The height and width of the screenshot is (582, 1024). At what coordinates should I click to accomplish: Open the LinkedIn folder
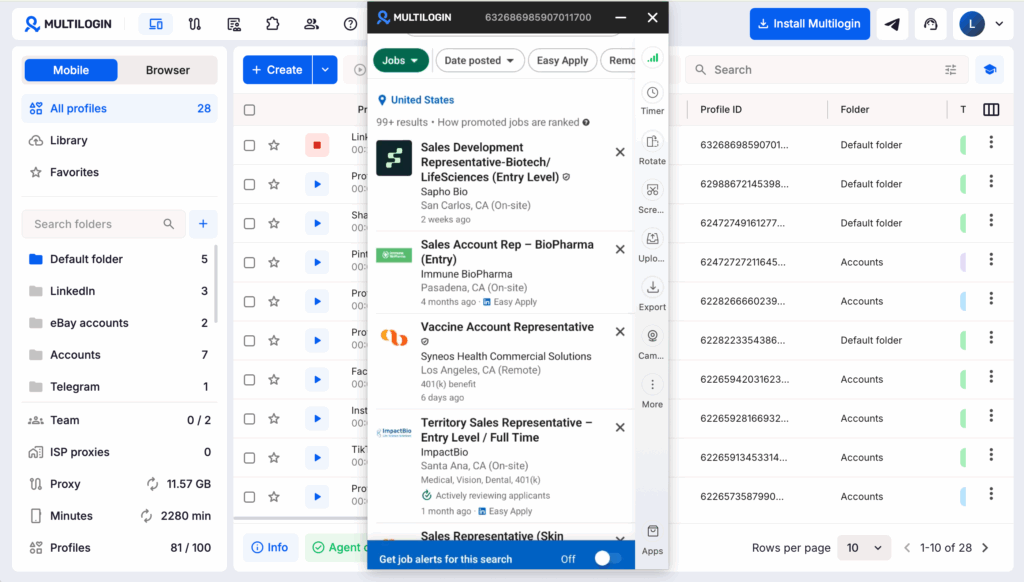tap(118, 291)
